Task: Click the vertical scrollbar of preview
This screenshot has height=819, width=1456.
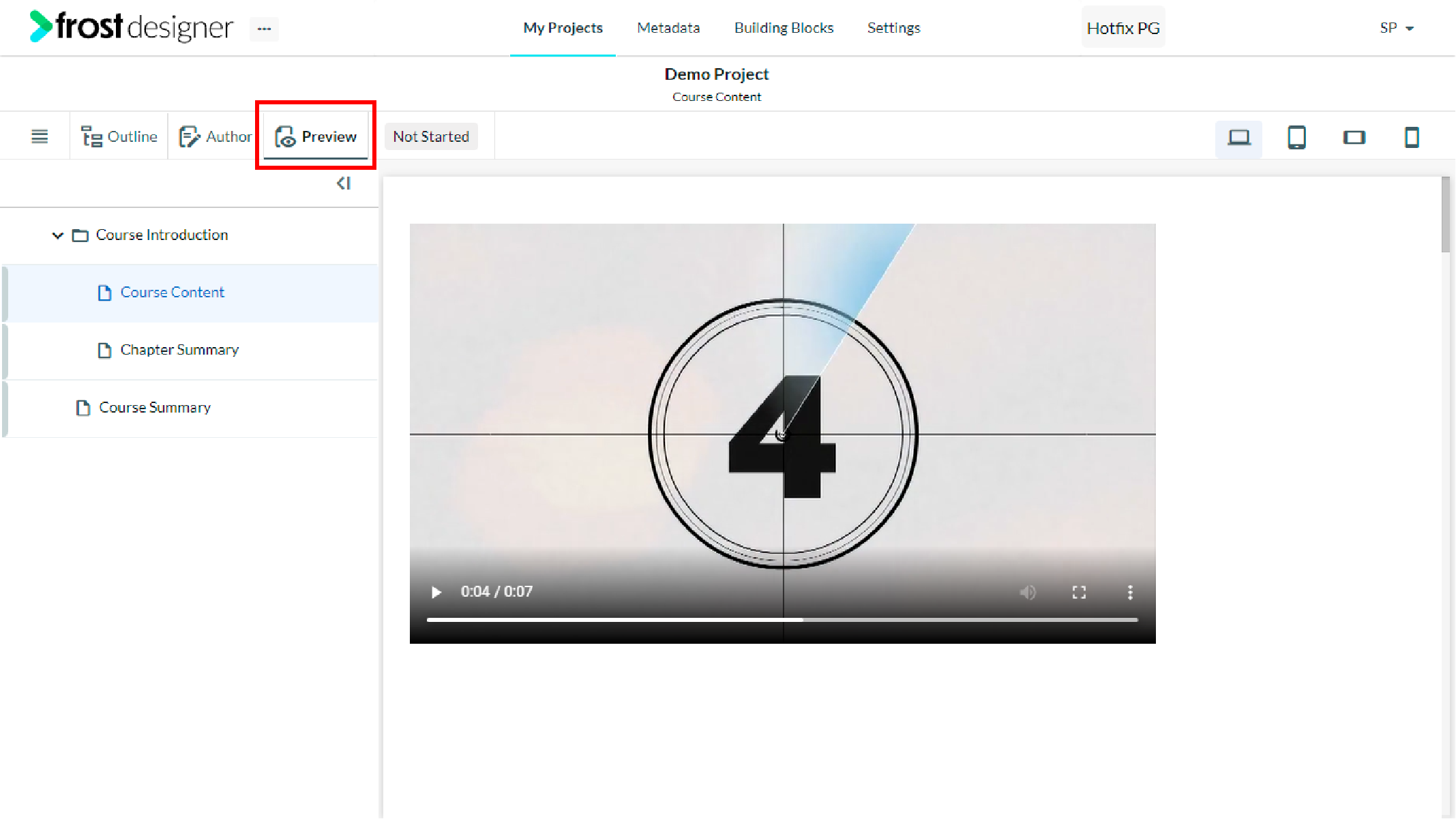Action: pos(1446,215)
